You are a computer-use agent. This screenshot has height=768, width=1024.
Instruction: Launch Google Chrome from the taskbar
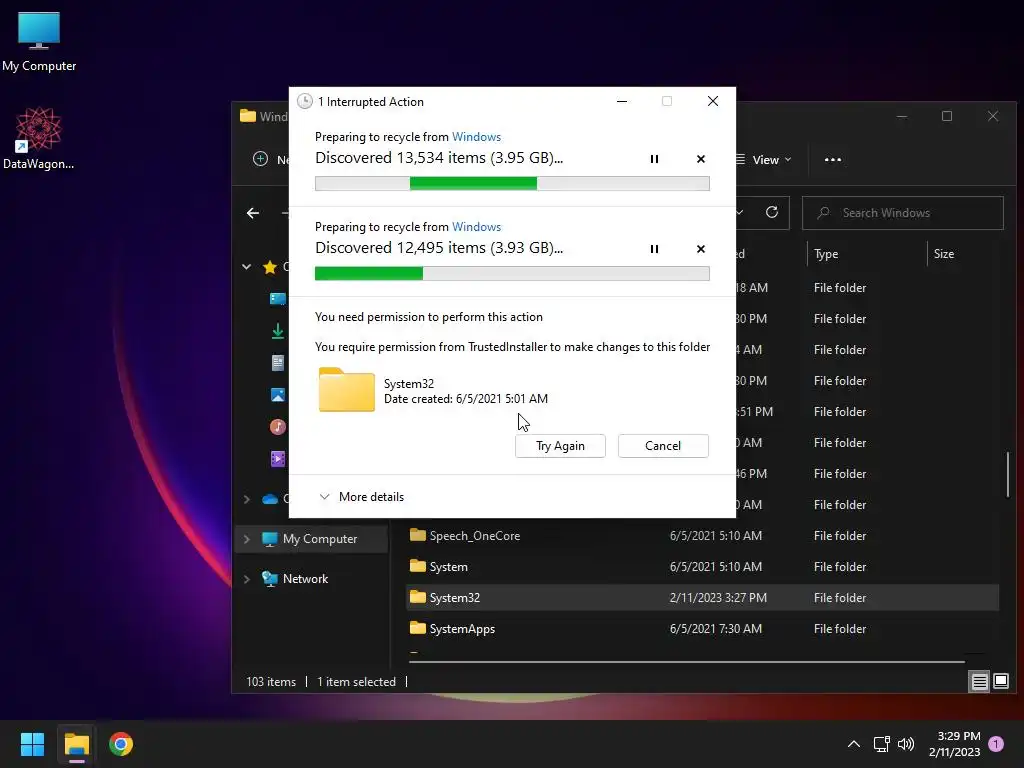(x=121, y=744)
